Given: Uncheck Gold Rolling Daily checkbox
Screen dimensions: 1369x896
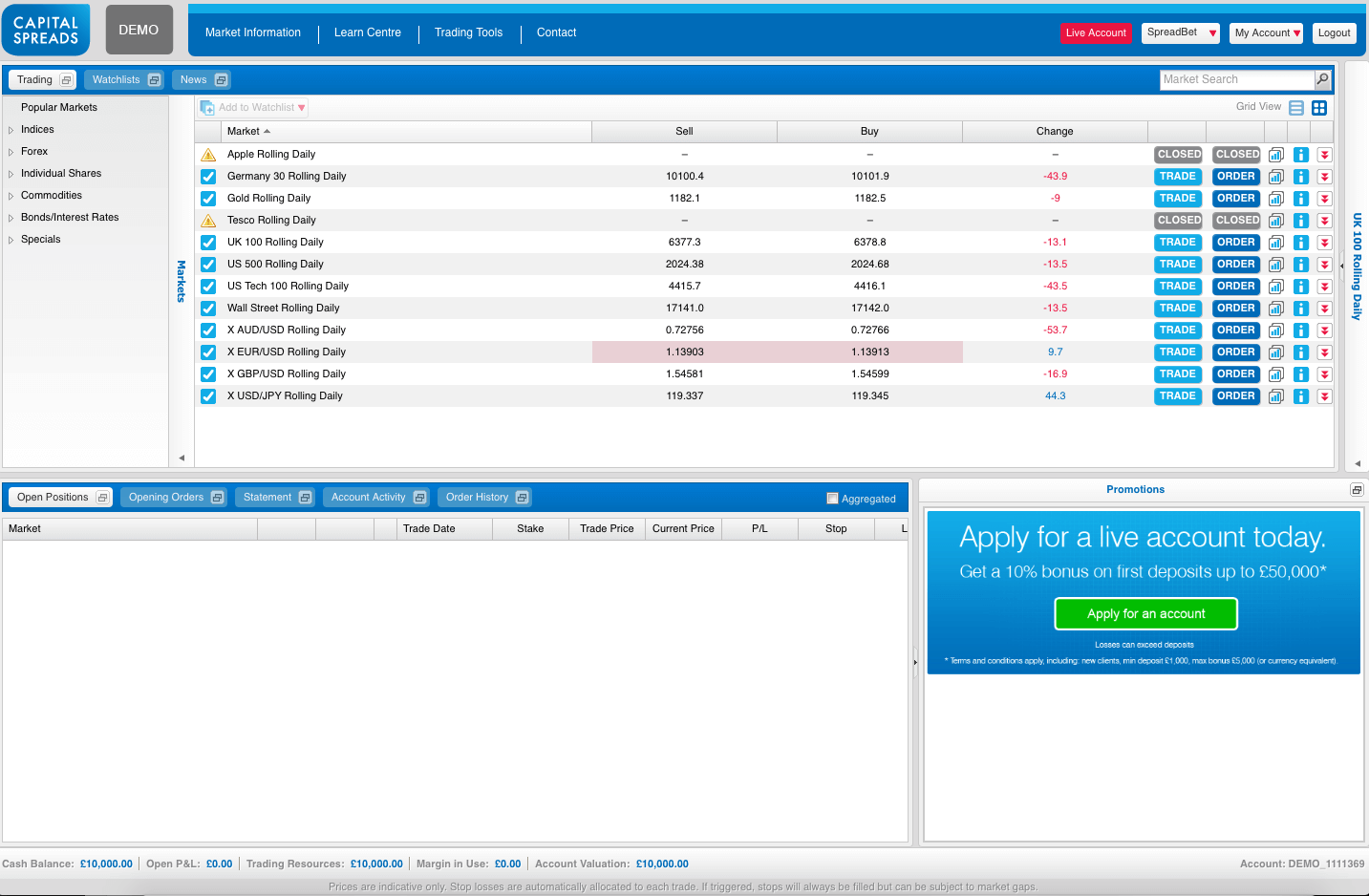Looking at the screenshot, I should click(x=208, y=199).
